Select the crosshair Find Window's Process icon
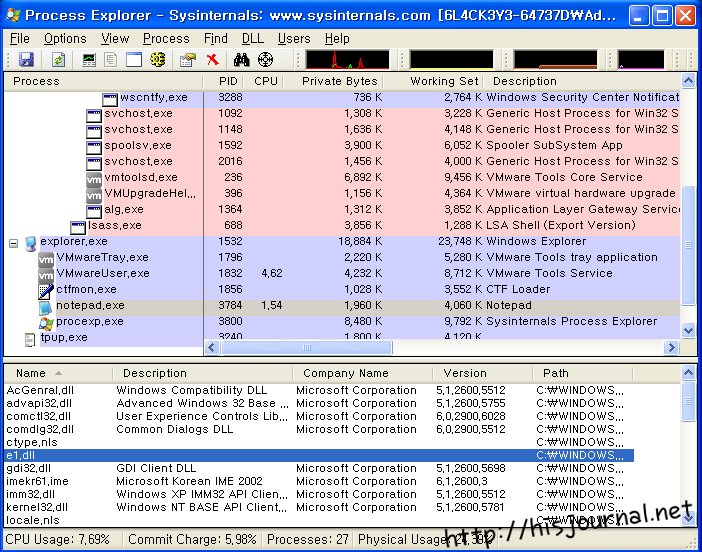This screenshot has height=552, width=702. pyautogui.click(x=265, y=60)
